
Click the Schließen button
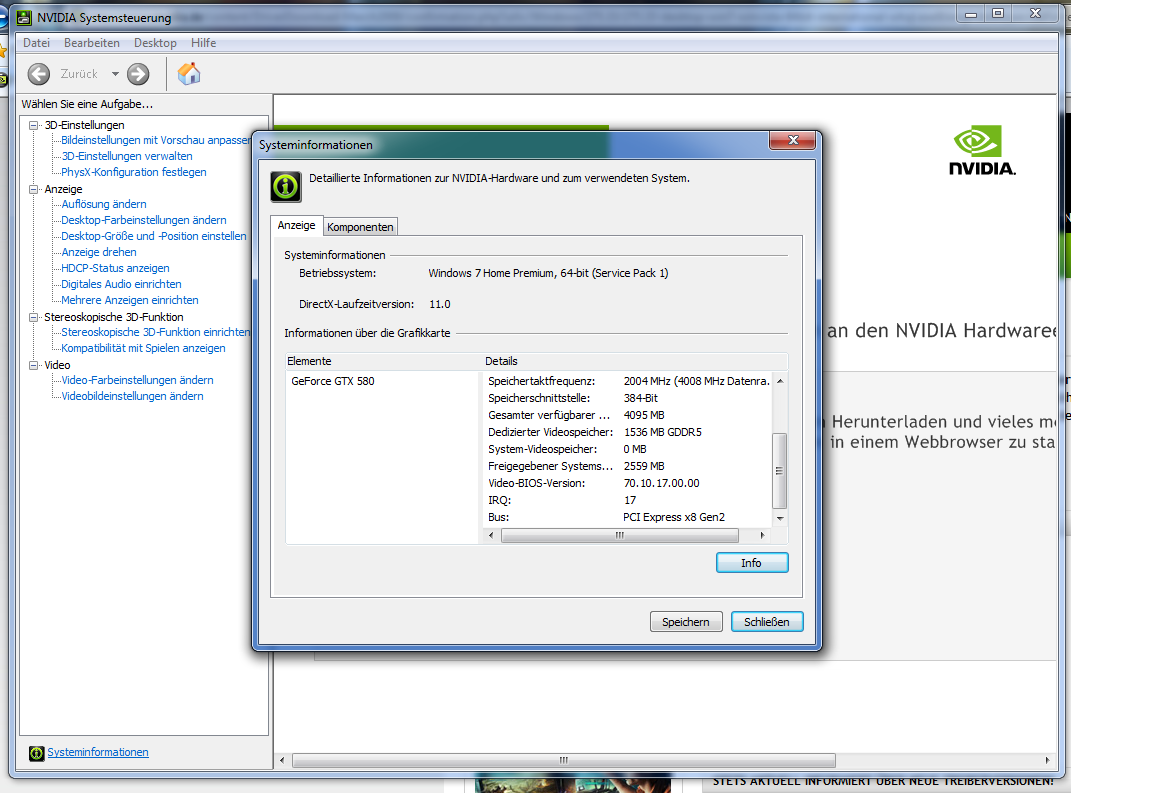click(x=766, y=622)
